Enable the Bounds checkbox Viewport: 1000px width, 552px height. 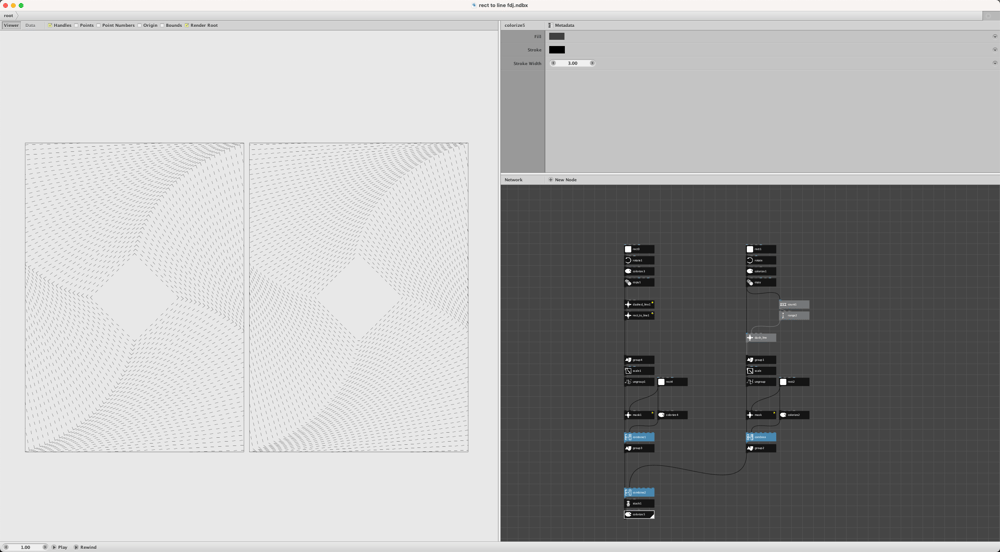pyautogui.click(x=162, y=25)
